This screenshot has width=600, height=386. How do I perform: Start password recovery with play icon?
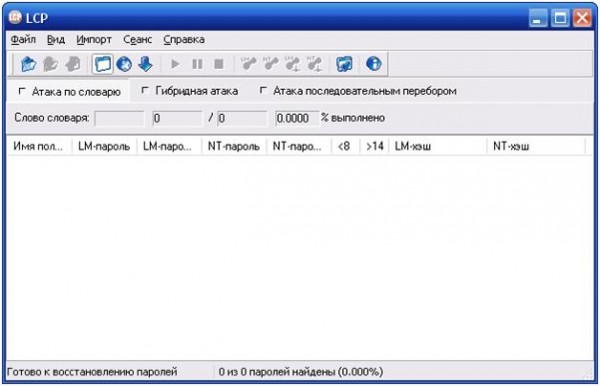click(175, 64)
